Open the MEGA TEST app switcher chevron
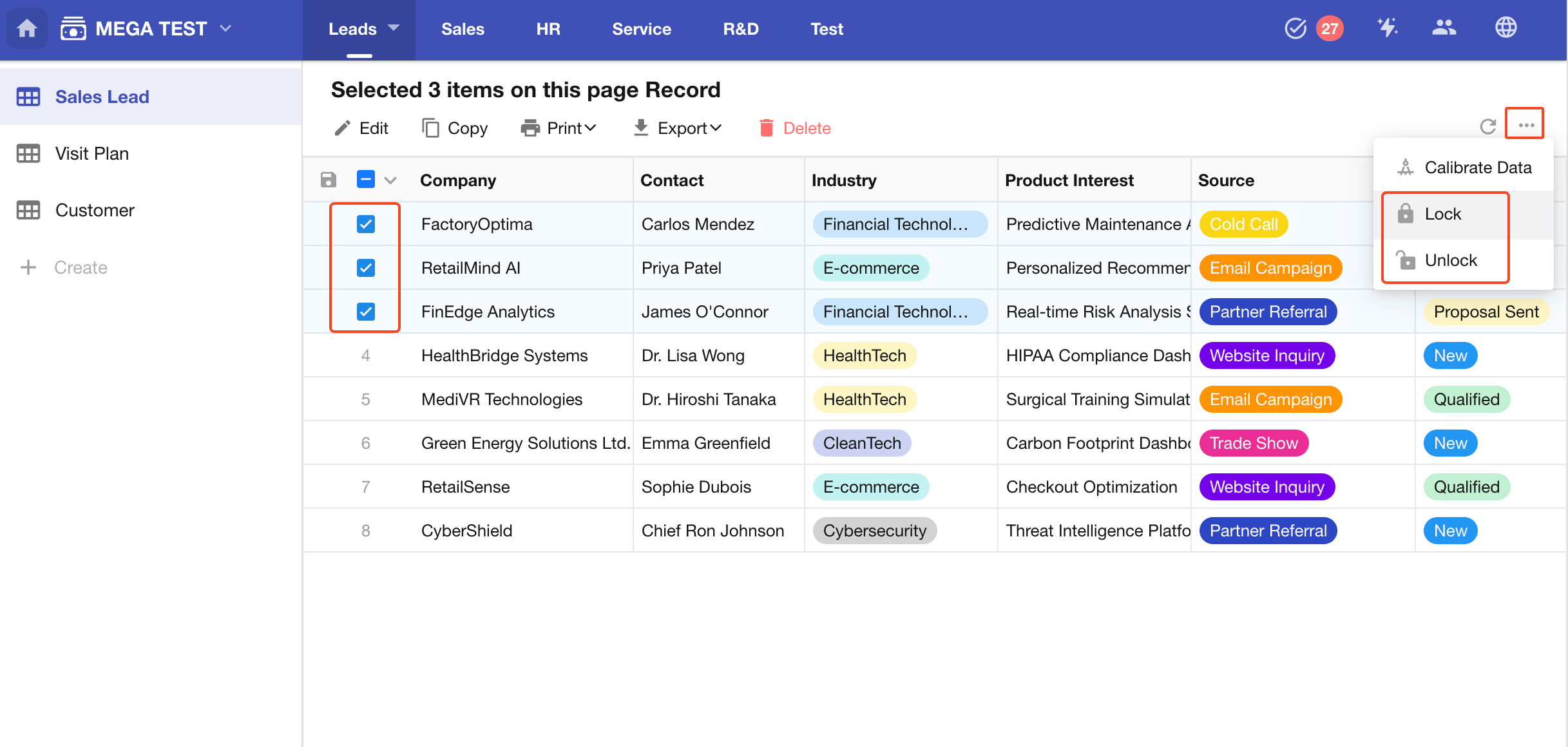Image resolution: width=1568 pixels, height=747 pixels. pos(225,28)
